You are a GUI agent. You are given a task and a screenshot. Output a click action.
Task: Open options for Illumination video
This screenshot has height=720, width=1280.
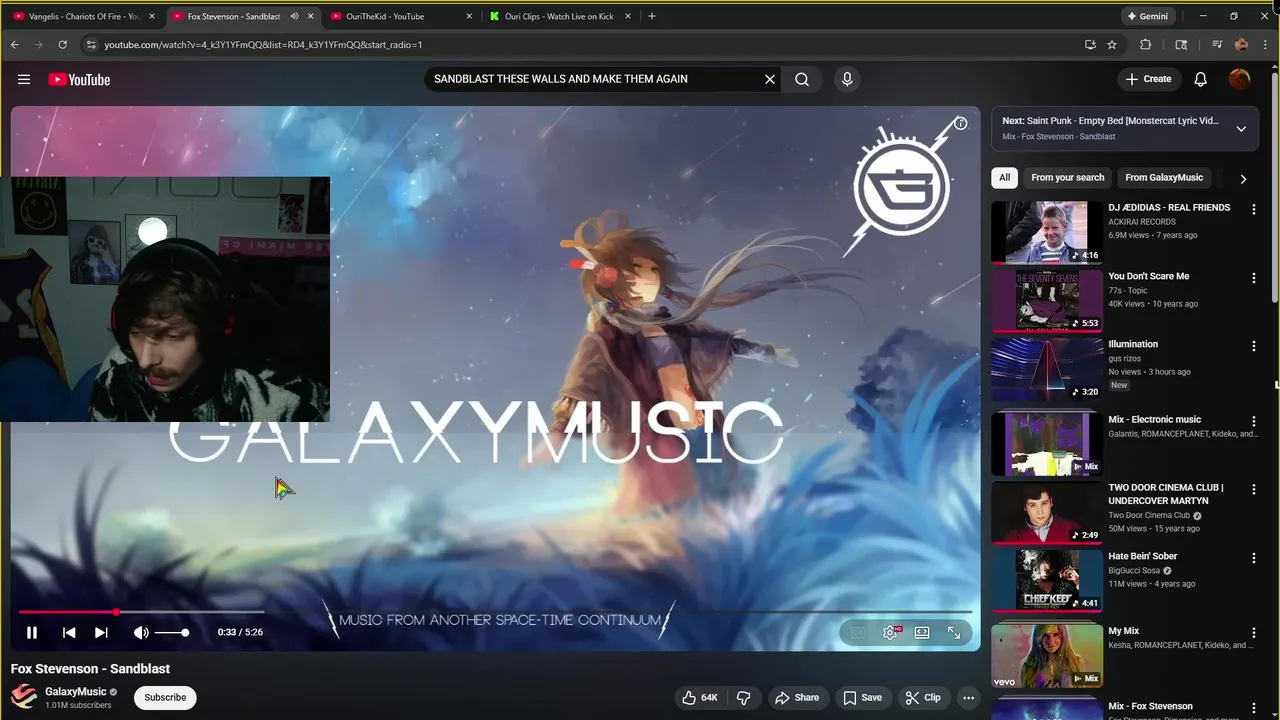click(1253, 346)
